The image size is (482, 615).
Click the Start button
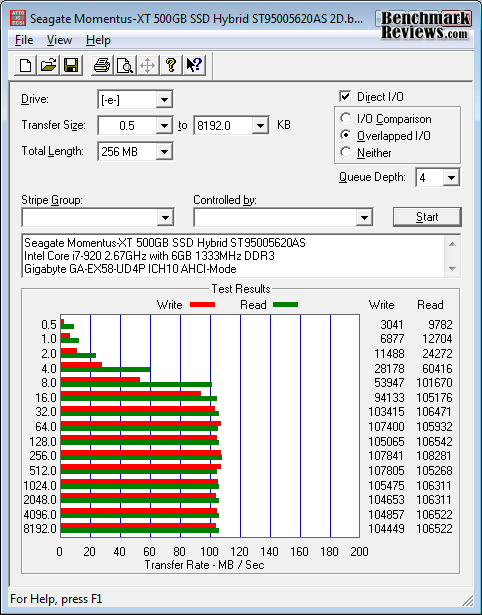(x=427, y=217)
